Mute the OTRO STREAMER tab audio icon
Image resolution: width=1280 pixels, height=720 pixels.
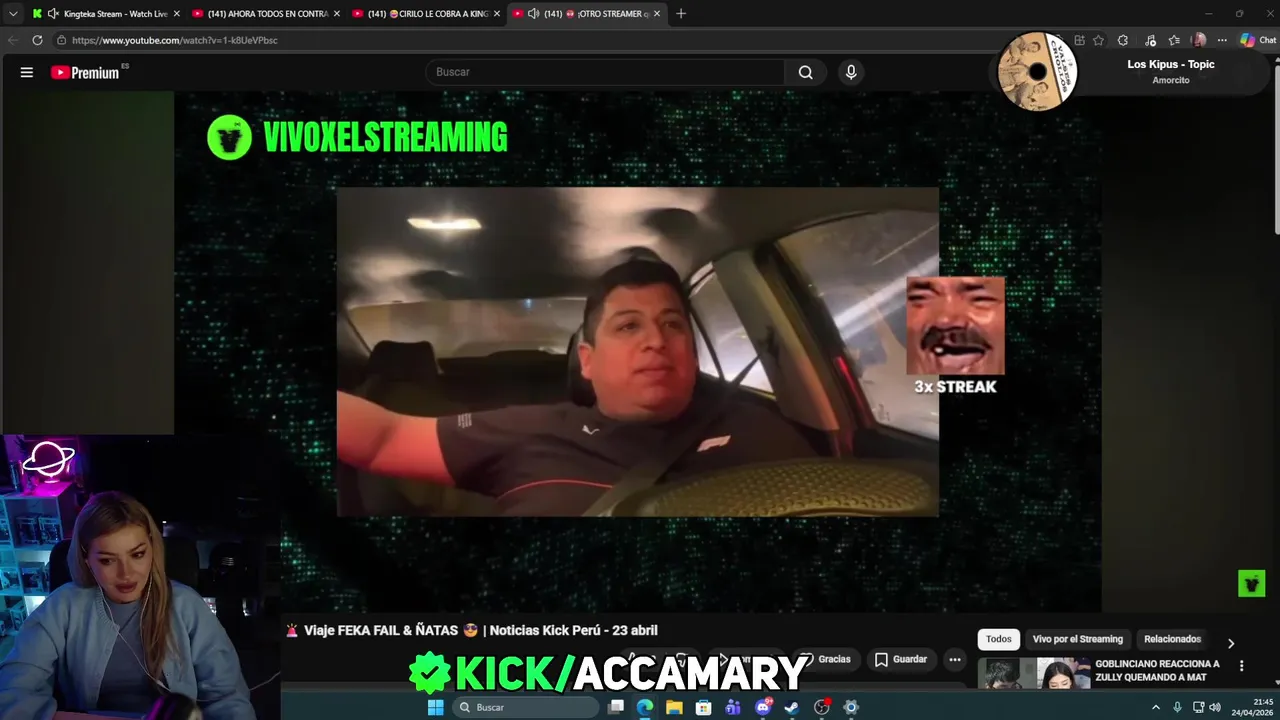tap(533, 14)
